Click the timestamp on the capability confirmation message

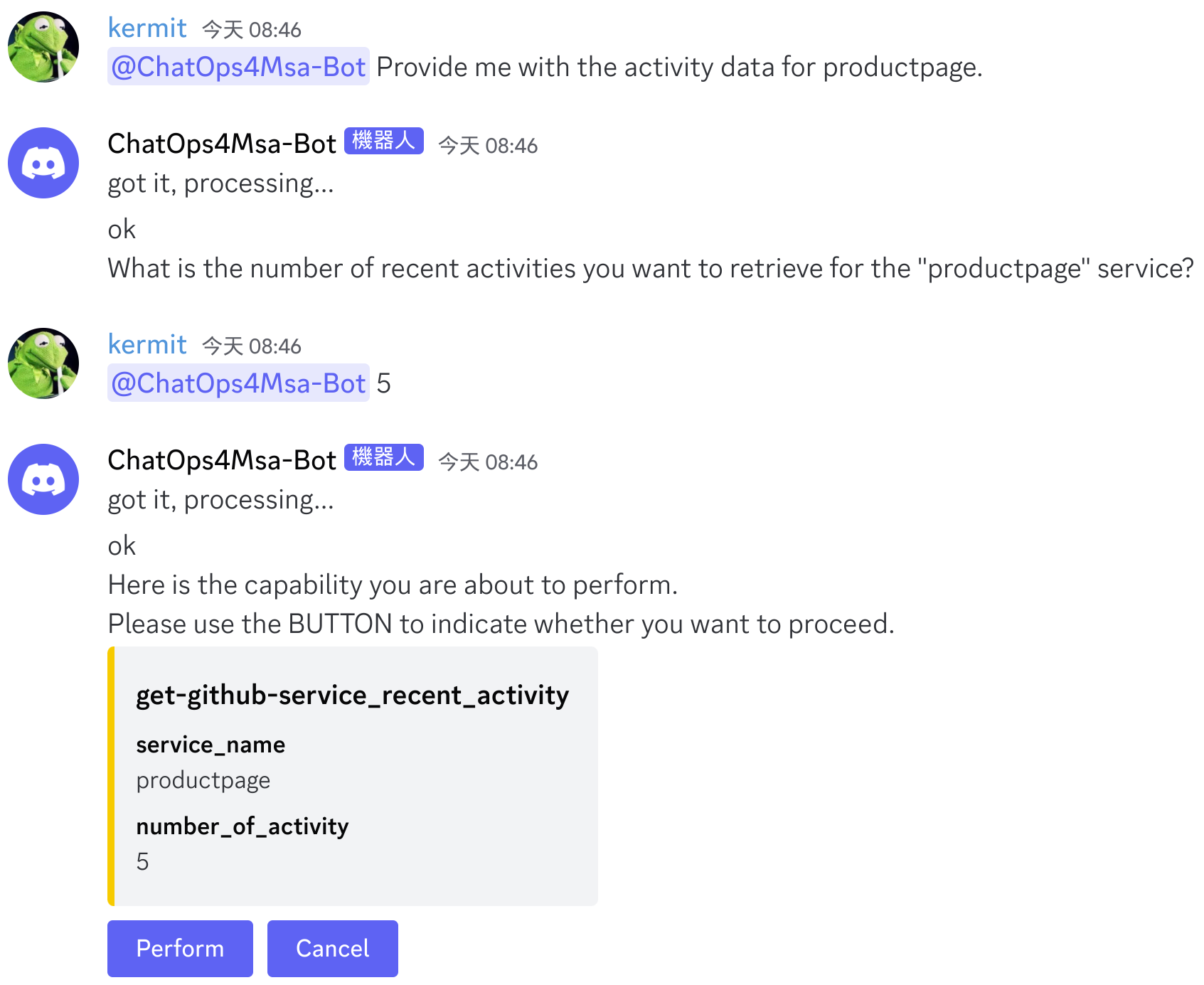(488, 462)
